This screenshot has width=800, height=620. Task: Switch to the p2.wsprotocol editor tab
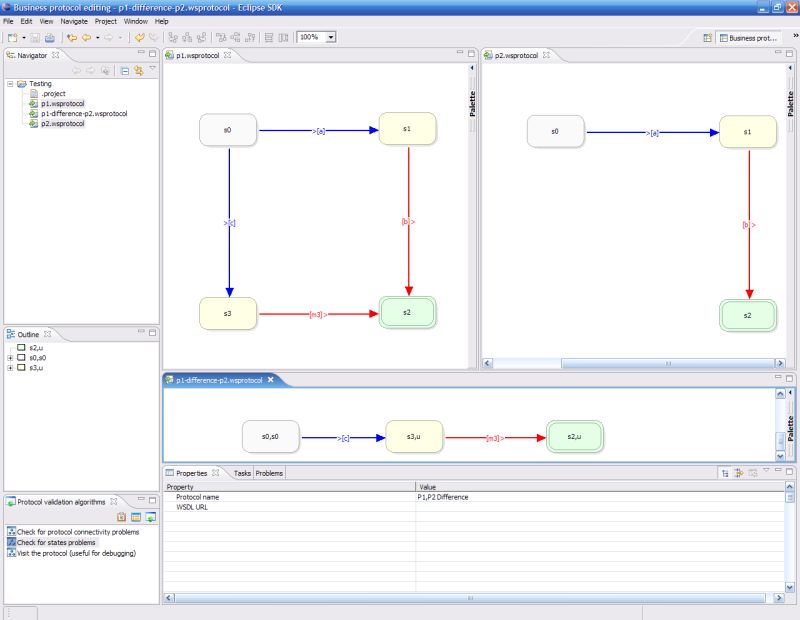click(x=516, y=55)
